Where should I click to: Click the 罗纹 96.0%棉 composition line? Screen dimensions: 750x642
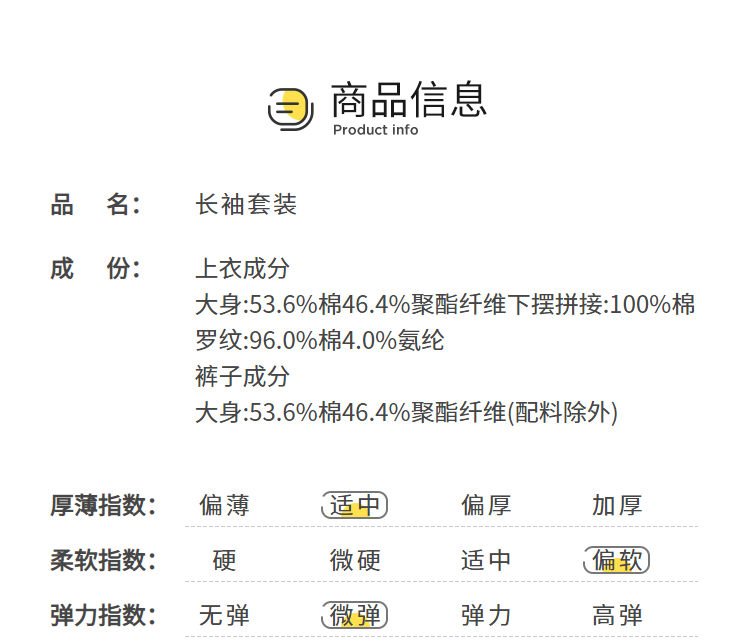point(319,340)
